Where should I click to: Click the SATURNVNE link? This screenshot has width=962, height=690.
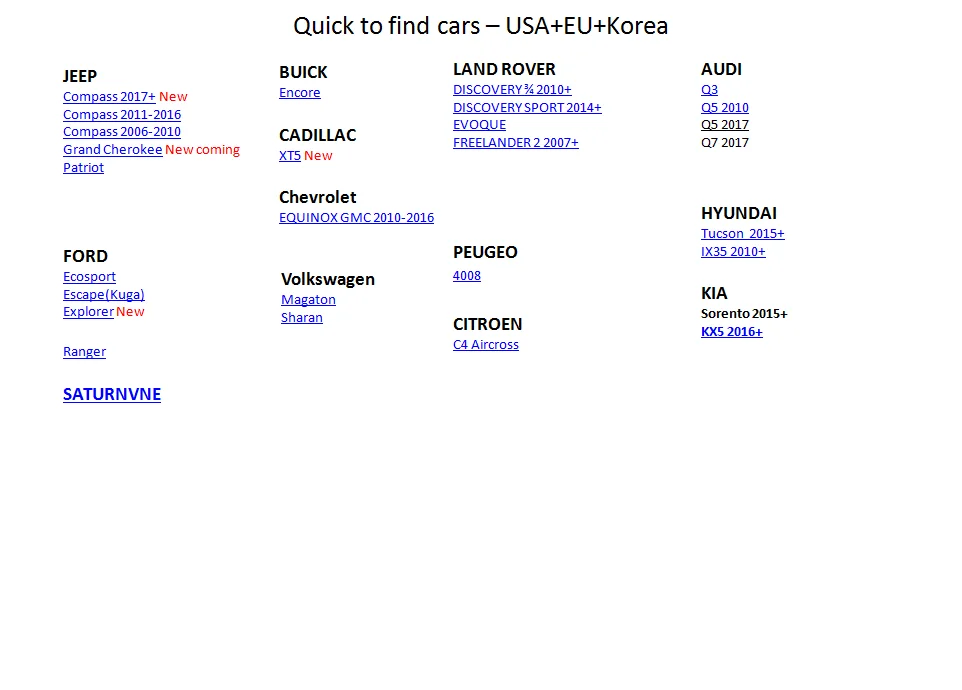click(x=111, y=395)
